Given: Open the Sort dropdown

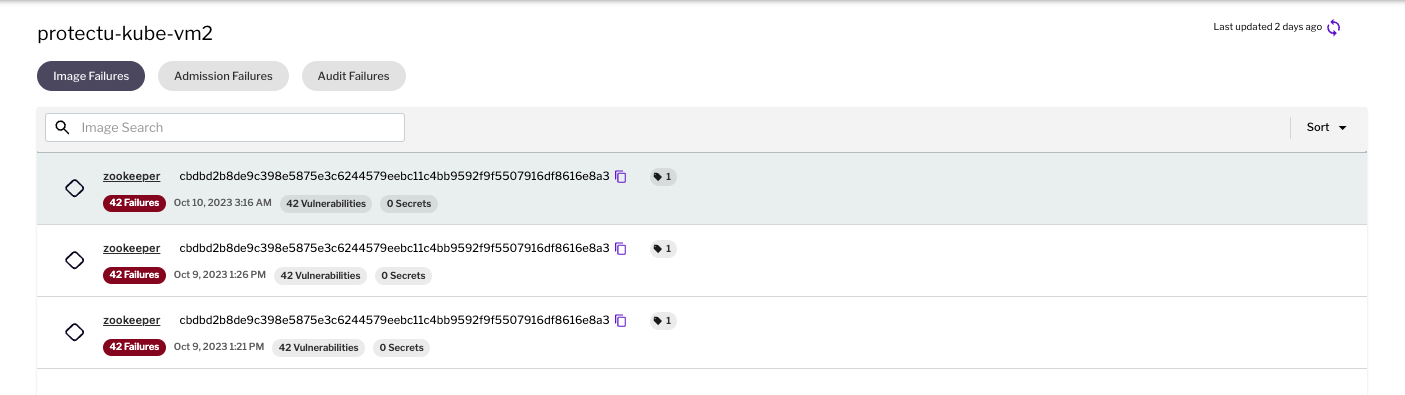Looking at the screenshot, I should pos(1327,127).
